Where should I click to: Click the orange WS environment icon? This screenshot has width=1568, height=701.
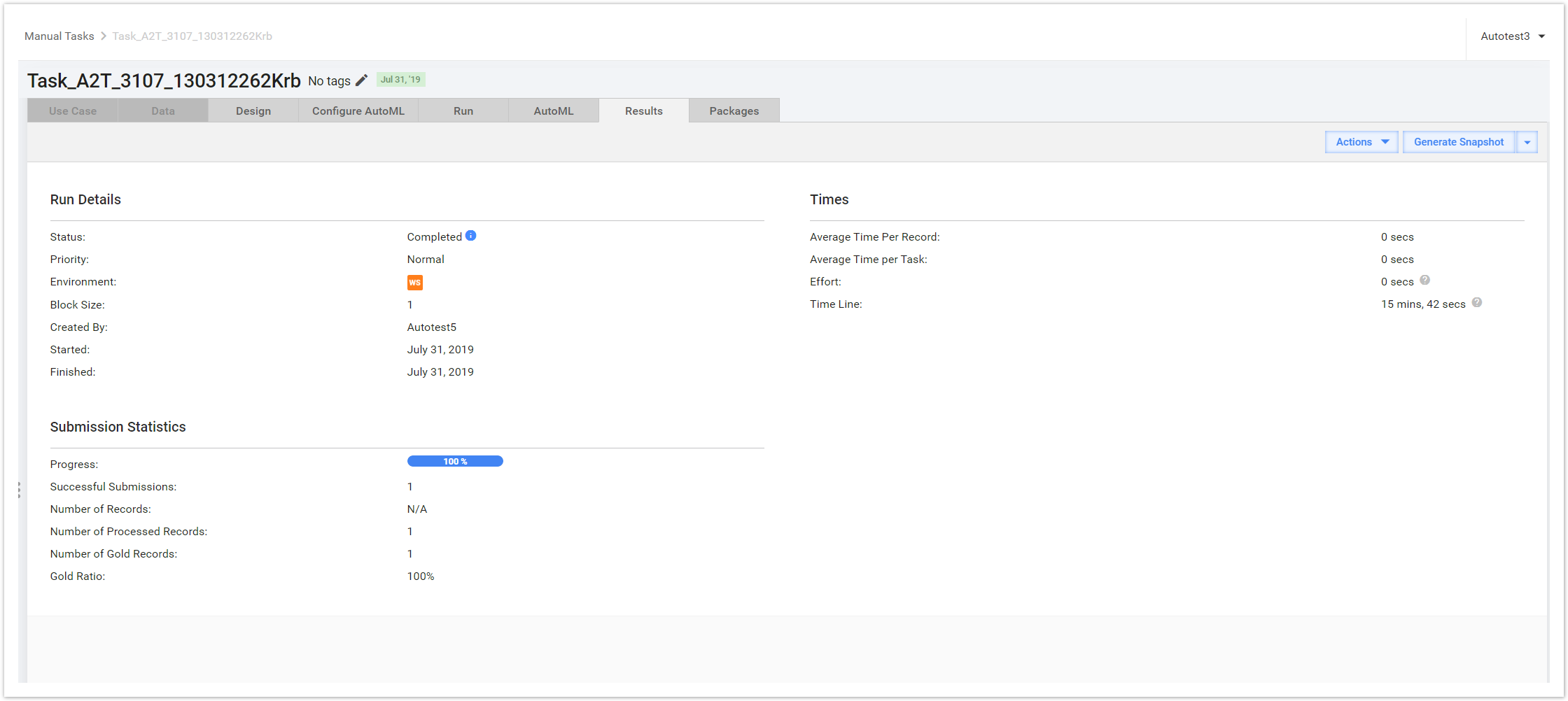click(x=415, y=283)
